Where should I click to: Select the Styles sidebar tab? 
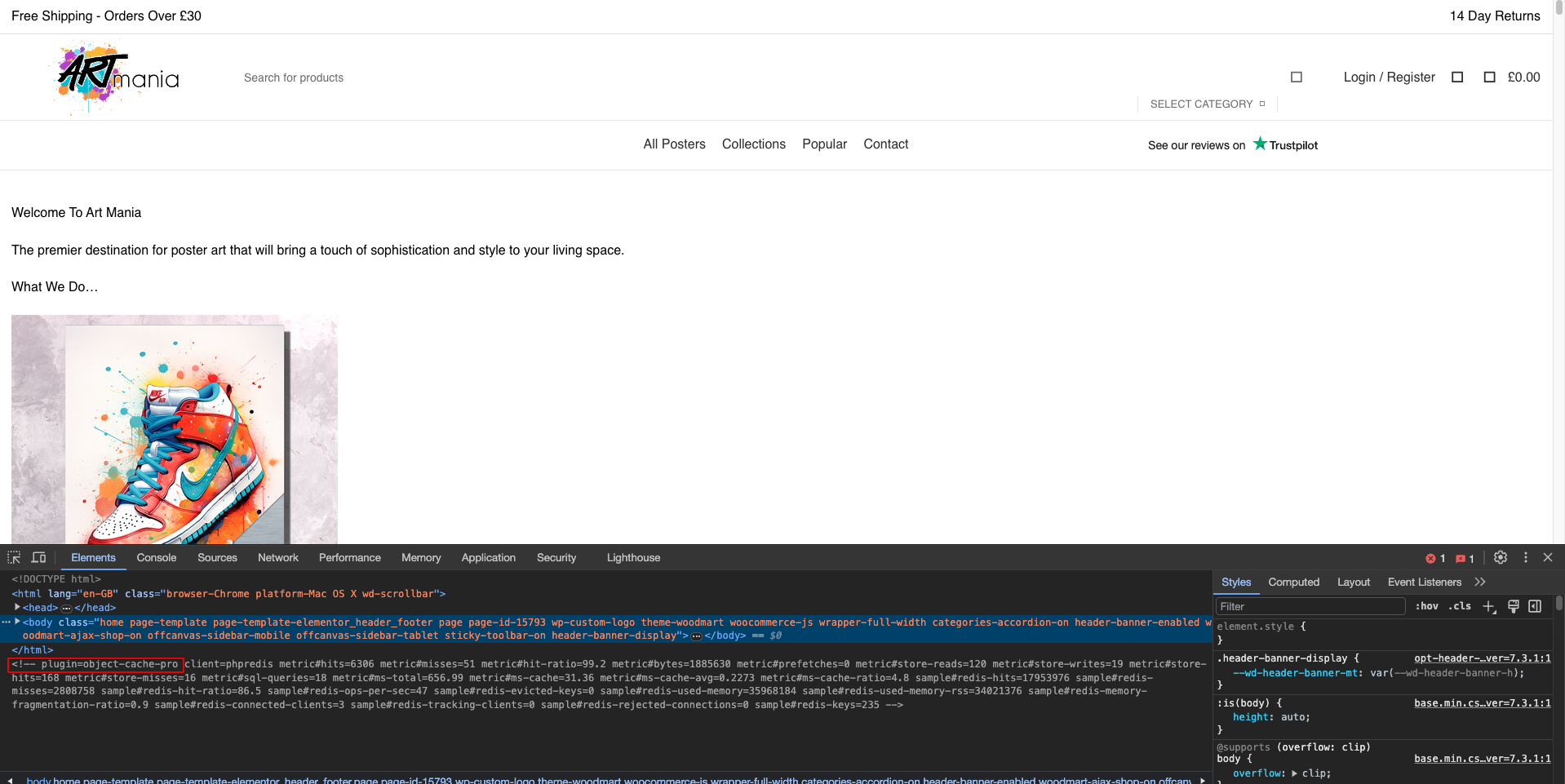1236,582
